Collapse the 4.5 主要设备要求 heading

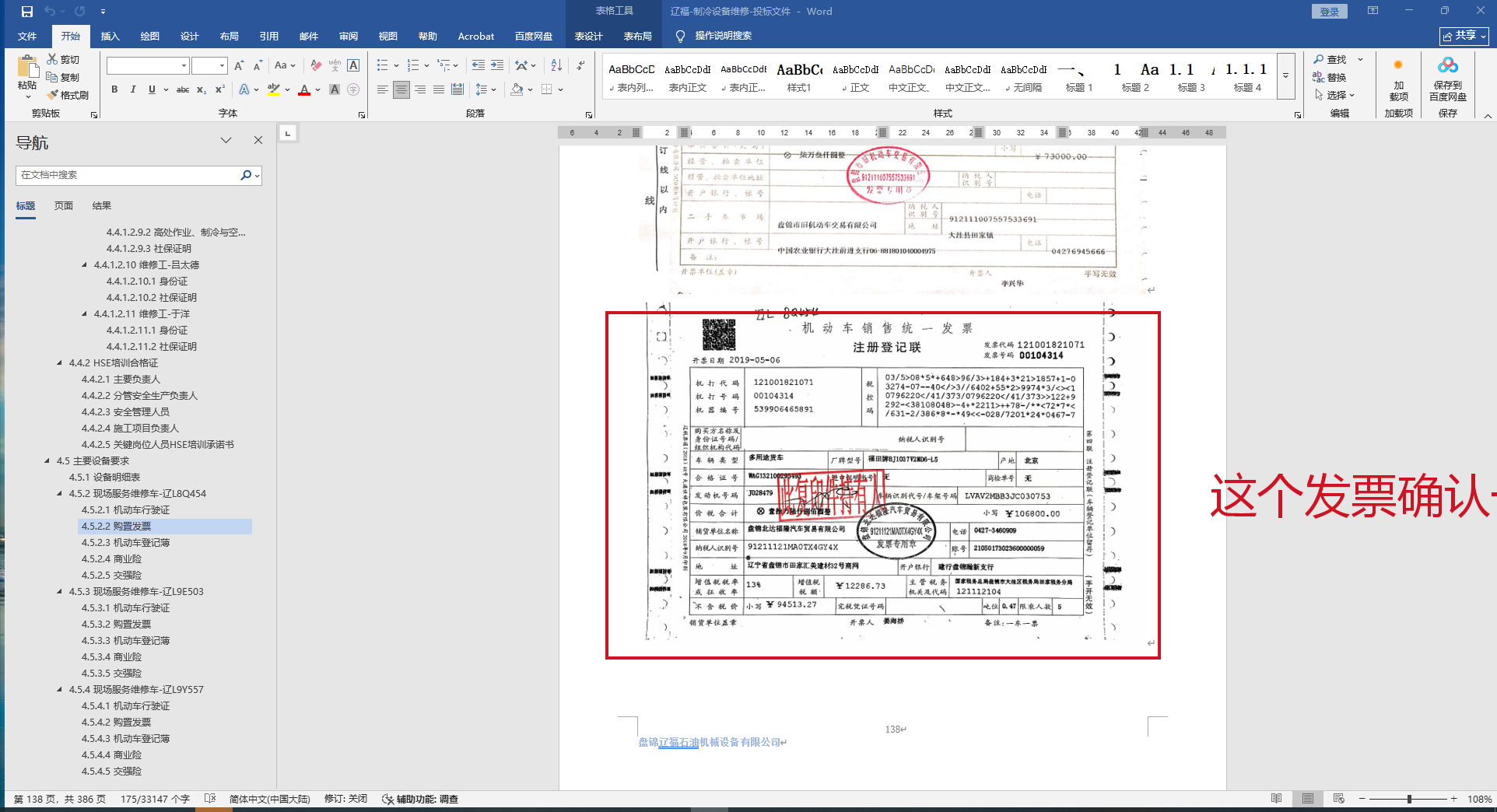click(47, 461)
